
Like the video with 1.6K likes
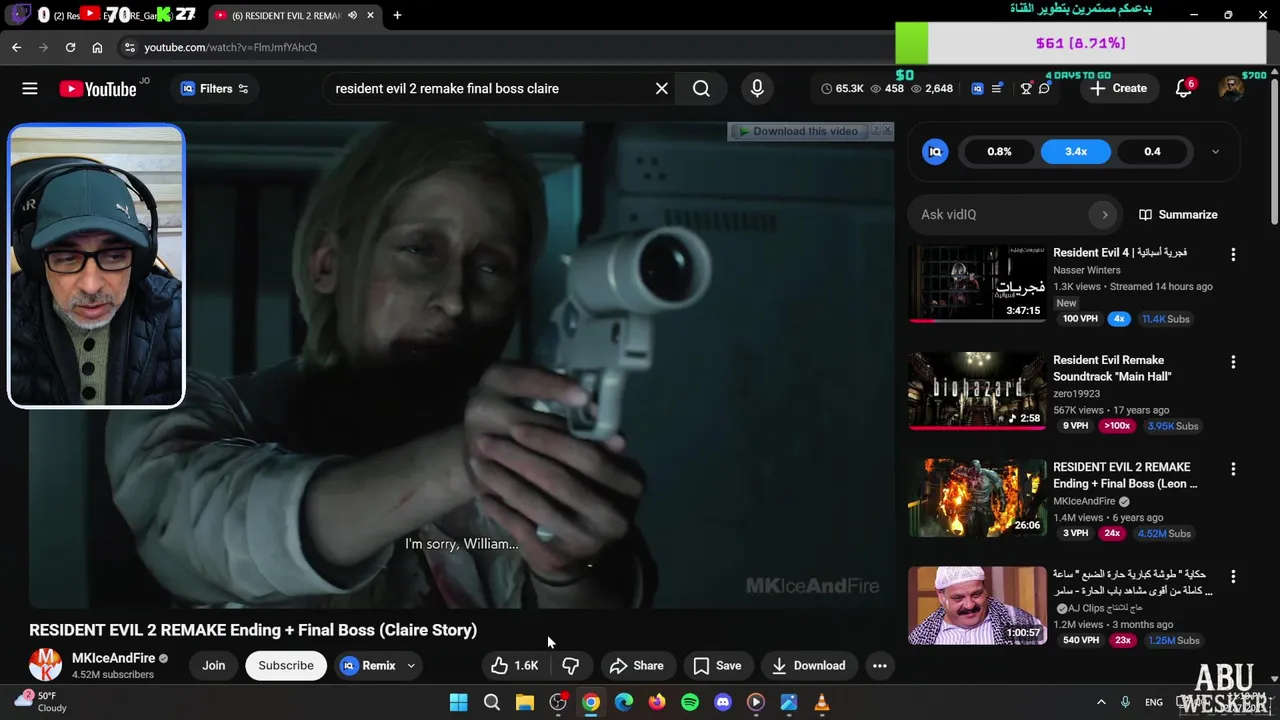[x=515, y=665]
